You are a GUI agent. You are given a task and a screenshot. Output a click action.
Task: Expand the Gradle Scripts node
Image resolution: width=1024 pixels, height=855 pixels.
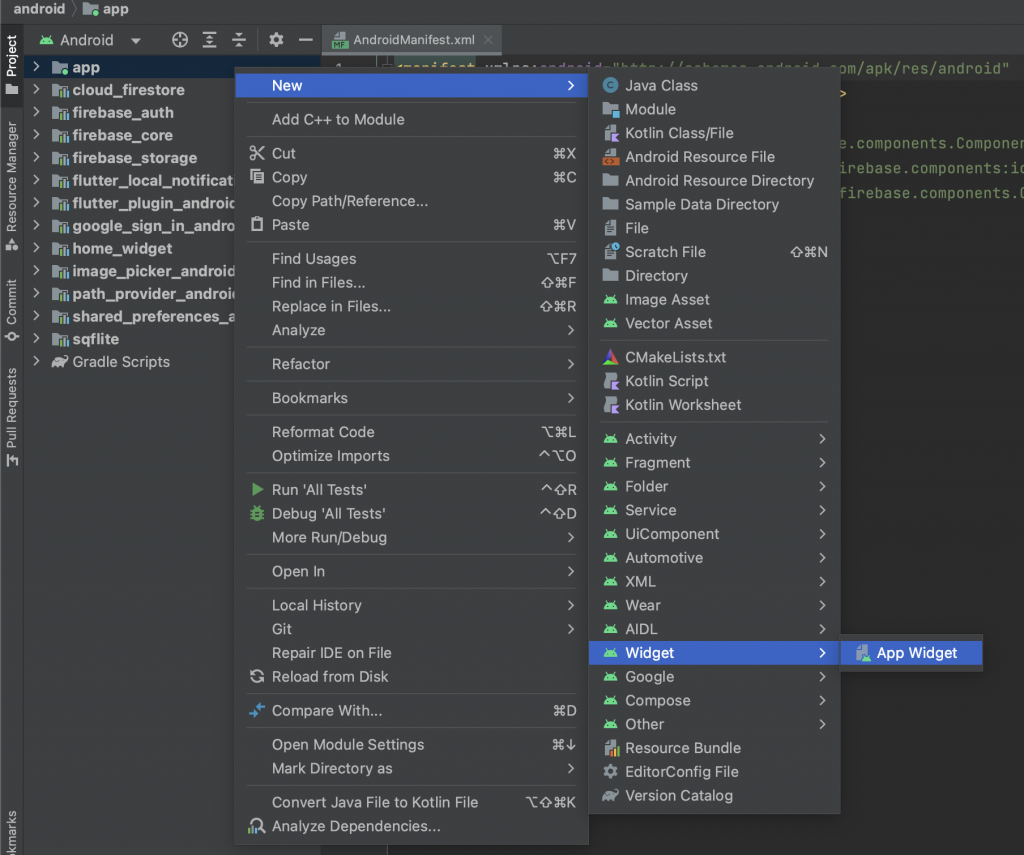point(37,361)
